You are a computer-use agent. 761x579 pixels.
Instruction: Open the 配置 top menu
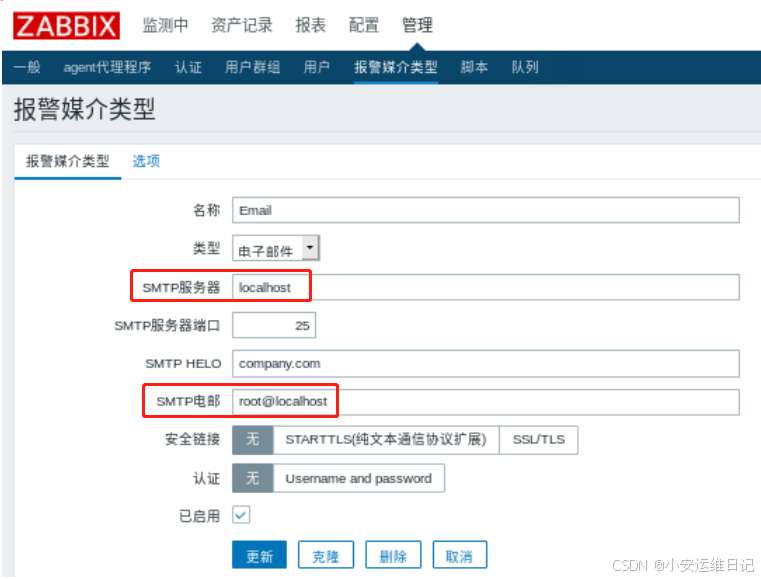(x=364, y=25)
